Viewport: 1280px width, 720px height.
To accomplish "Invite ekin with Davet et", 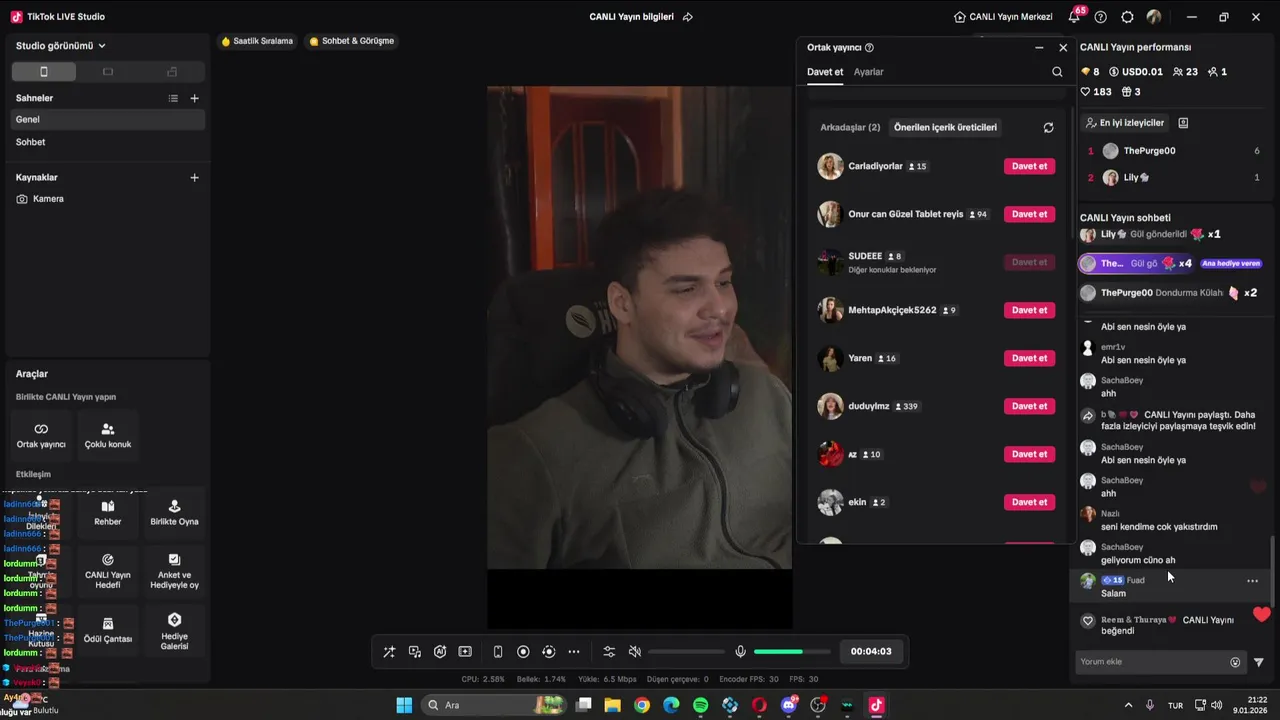I will 1029,502.
